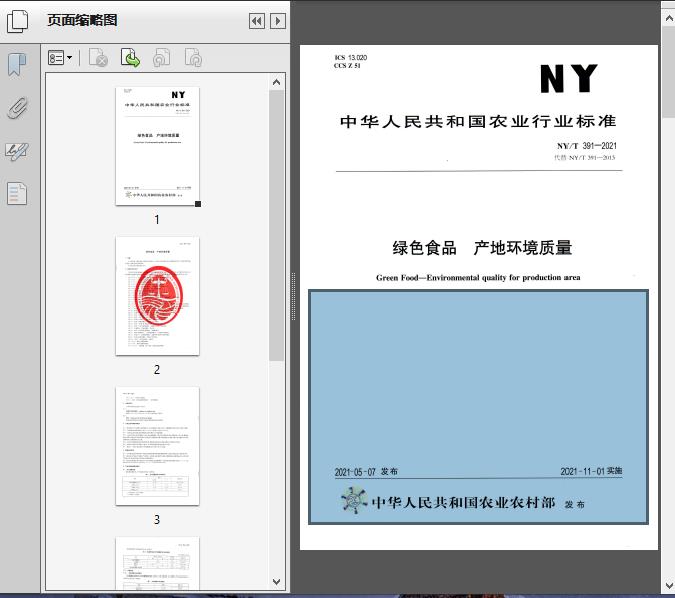Screen dimensions: 675x598
Task: Click the ministry emblem logo
Action: (x=354, y=500)
